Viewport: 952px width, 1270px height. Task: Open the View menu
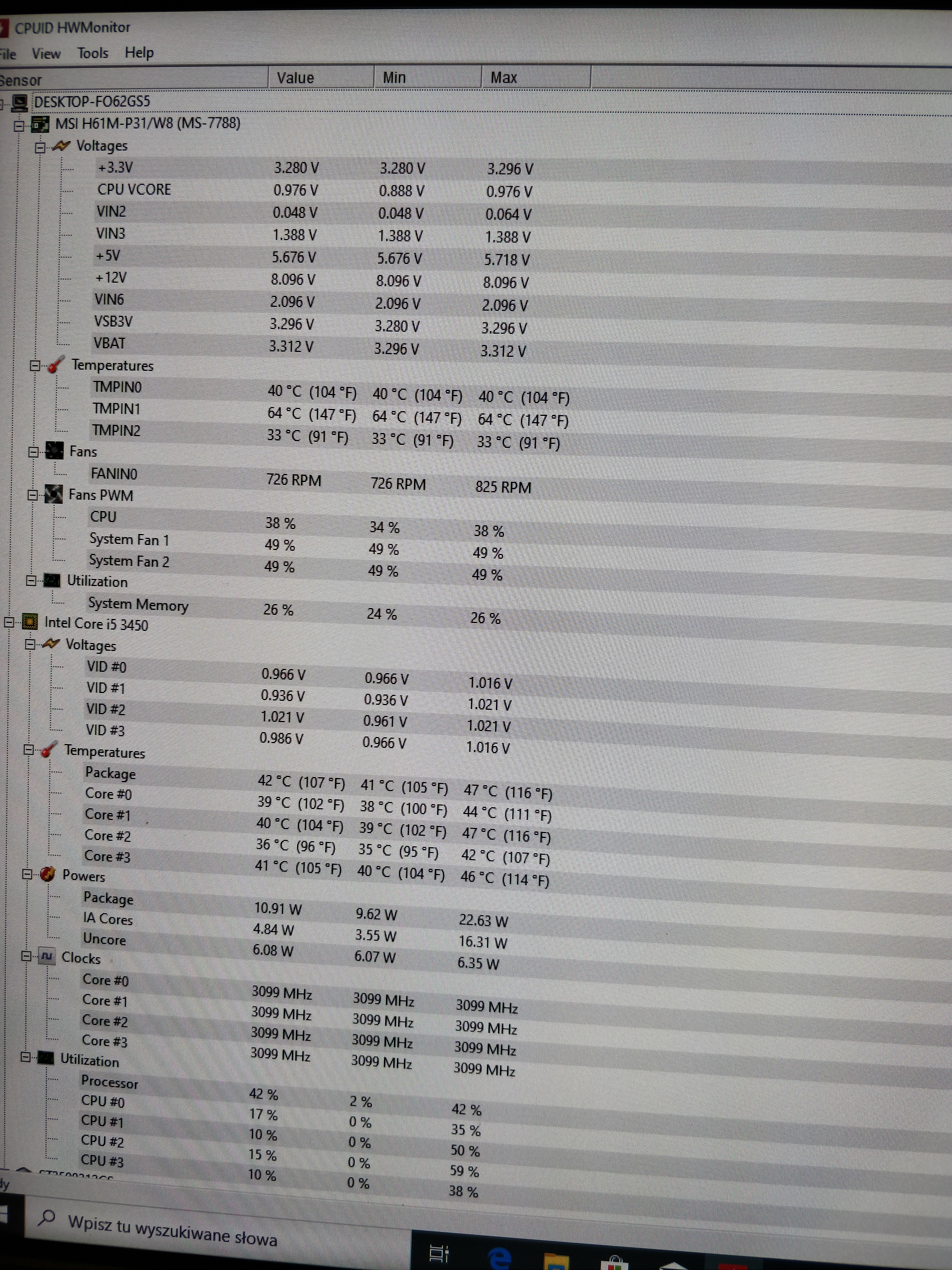pyautogui.click(x=46, y=54)
